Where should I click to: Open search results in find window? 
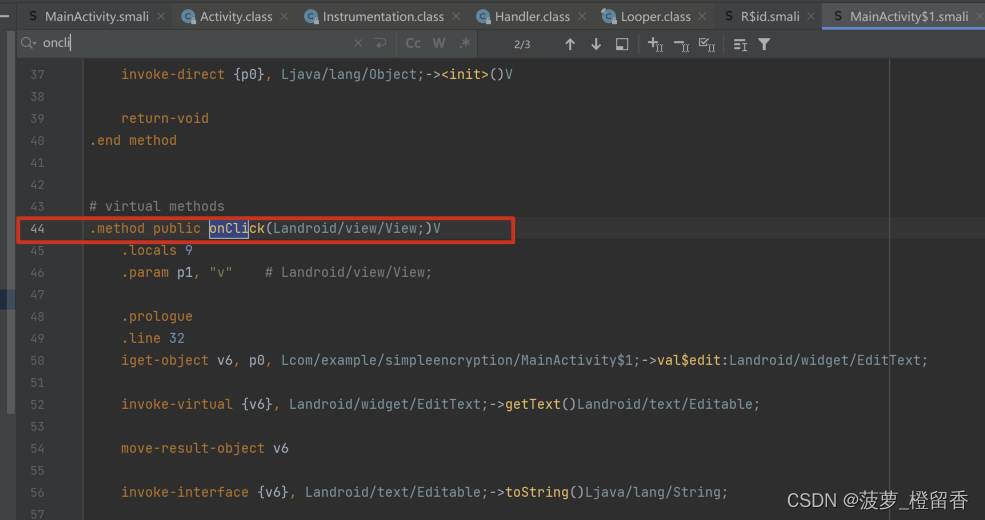[622, 44]
